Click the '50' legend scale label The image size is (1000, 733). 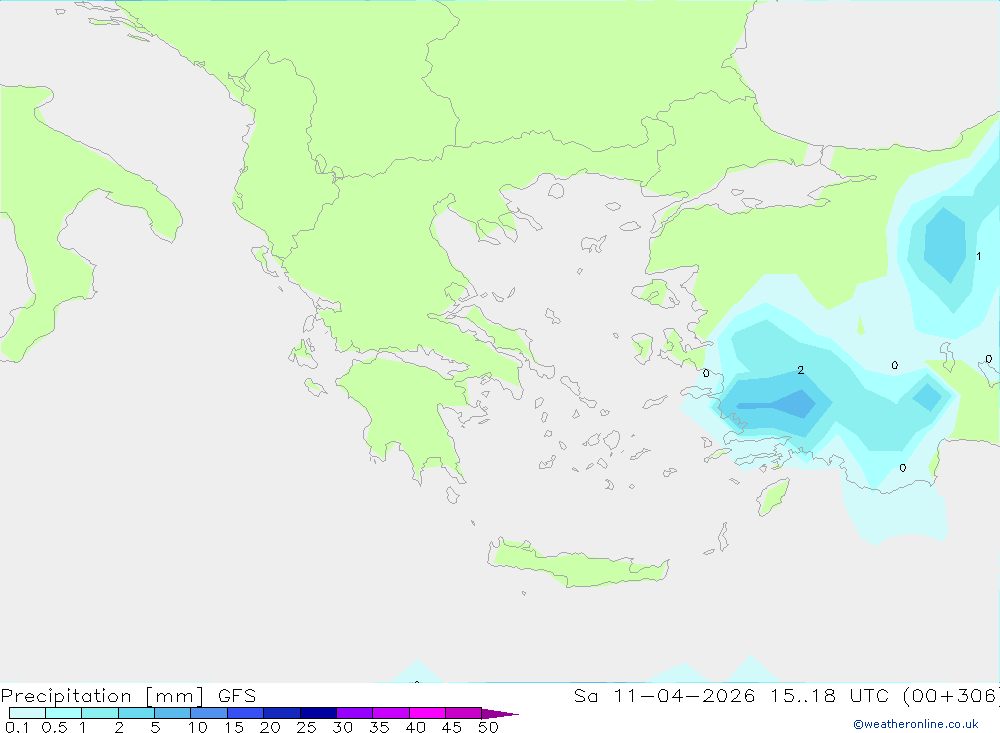(488, 727)
